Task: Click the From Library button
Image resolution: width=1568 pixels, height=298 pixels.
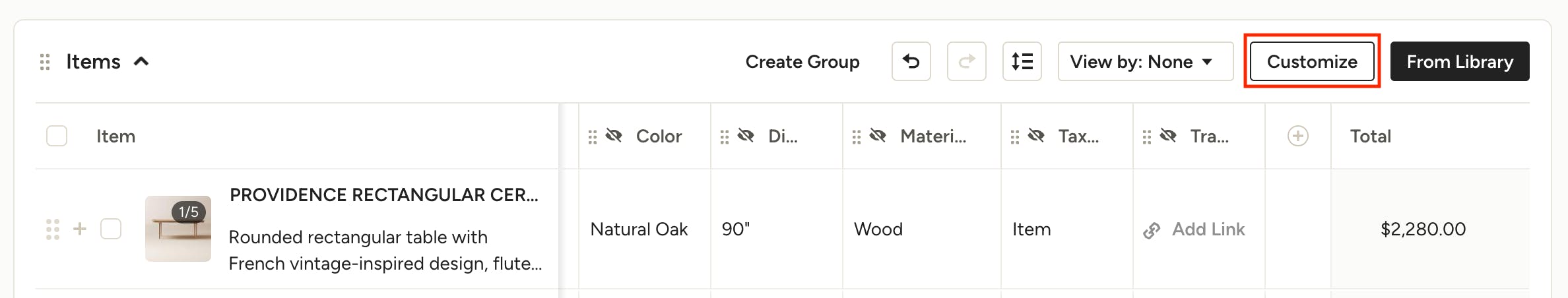Action: pos(1459,61)
